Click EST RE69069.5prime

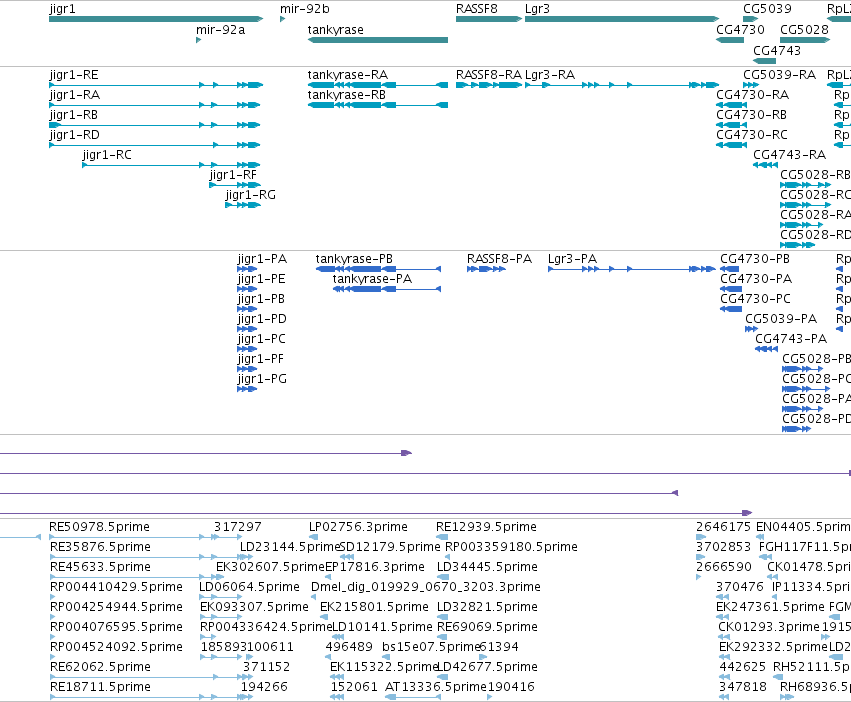pyautogui.click(x=487, y=627)
